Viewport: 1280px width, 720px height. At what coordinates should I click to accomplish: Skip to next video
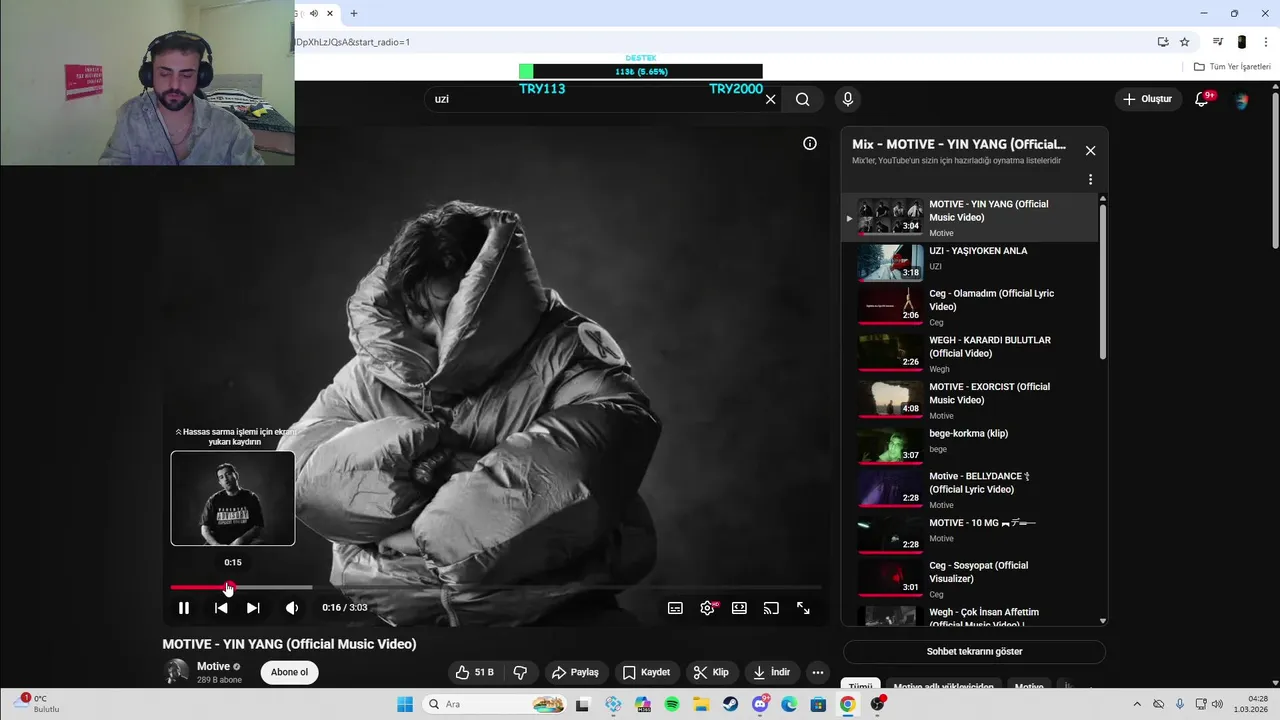pos(253,608)
